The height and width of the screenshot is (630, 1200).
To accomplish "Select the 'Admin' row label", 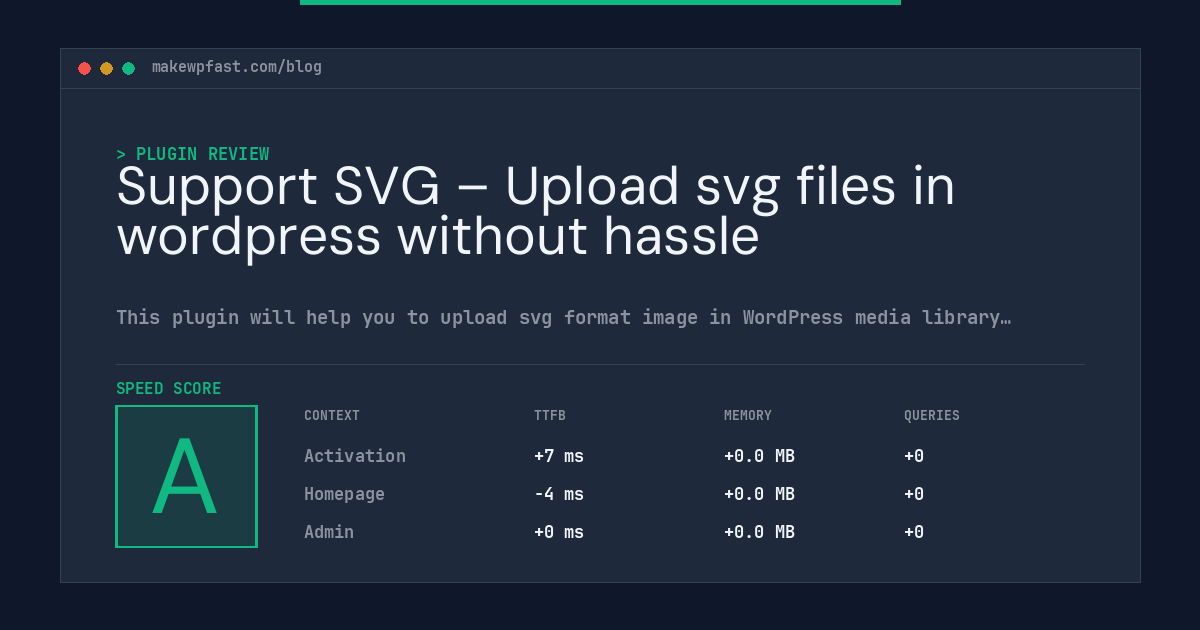I will (329, 532).
